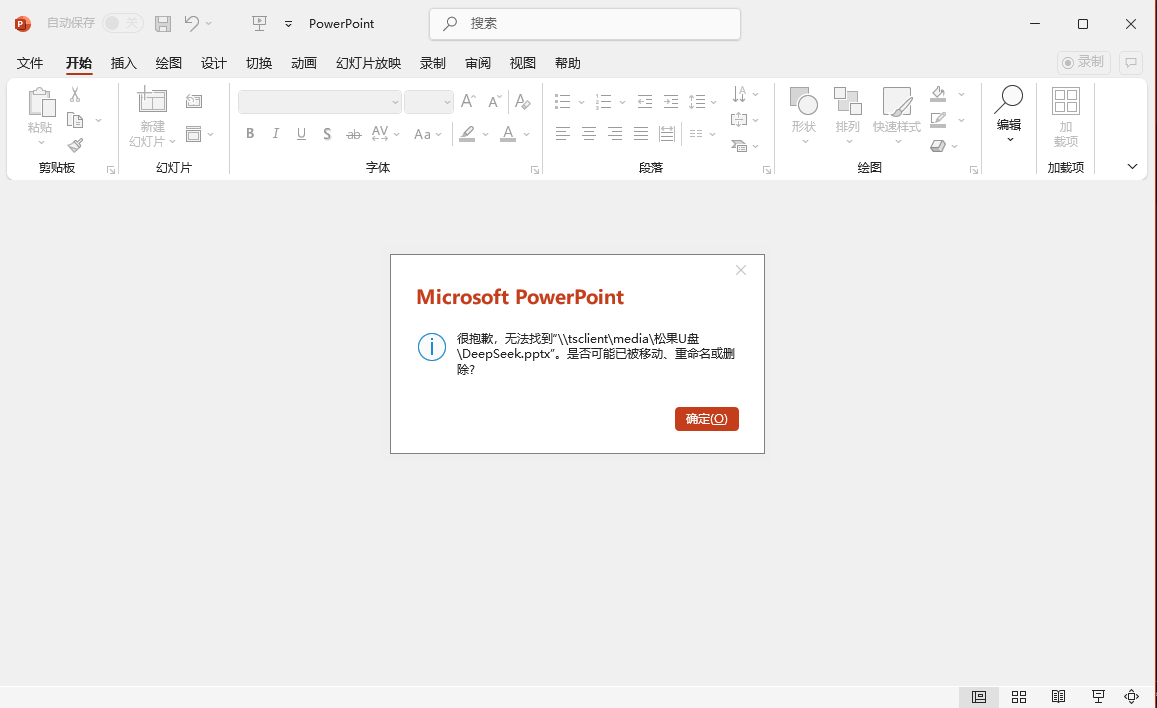Screen dimensions: 1157x708
Task: Click Slide Show icon in status bar
Action: pyautogui.click(x=1098, y=697)
